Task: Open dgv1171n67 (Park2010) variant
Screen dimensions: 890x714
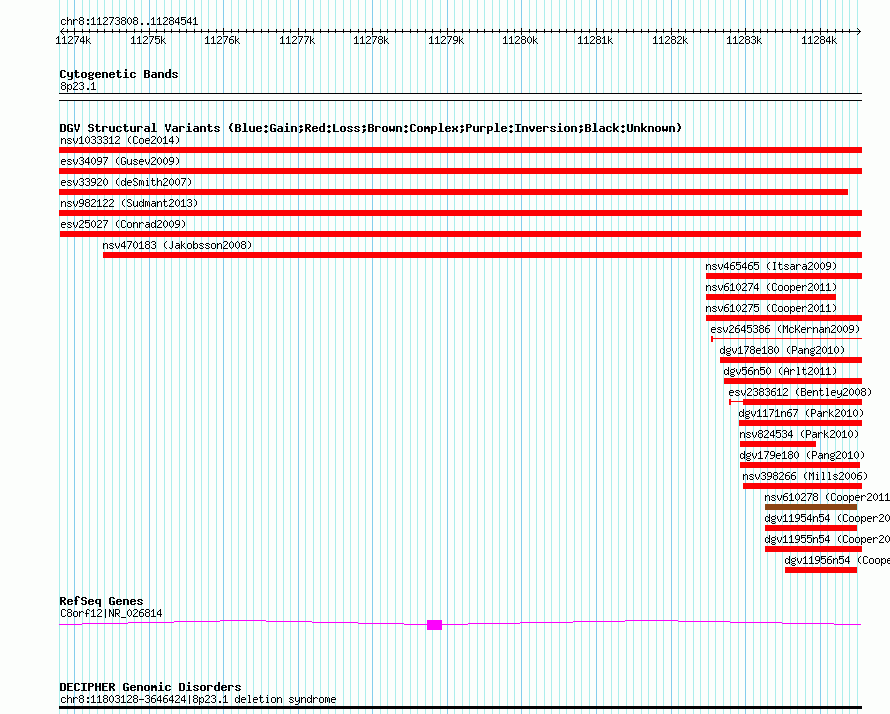Action: (801, 413)
